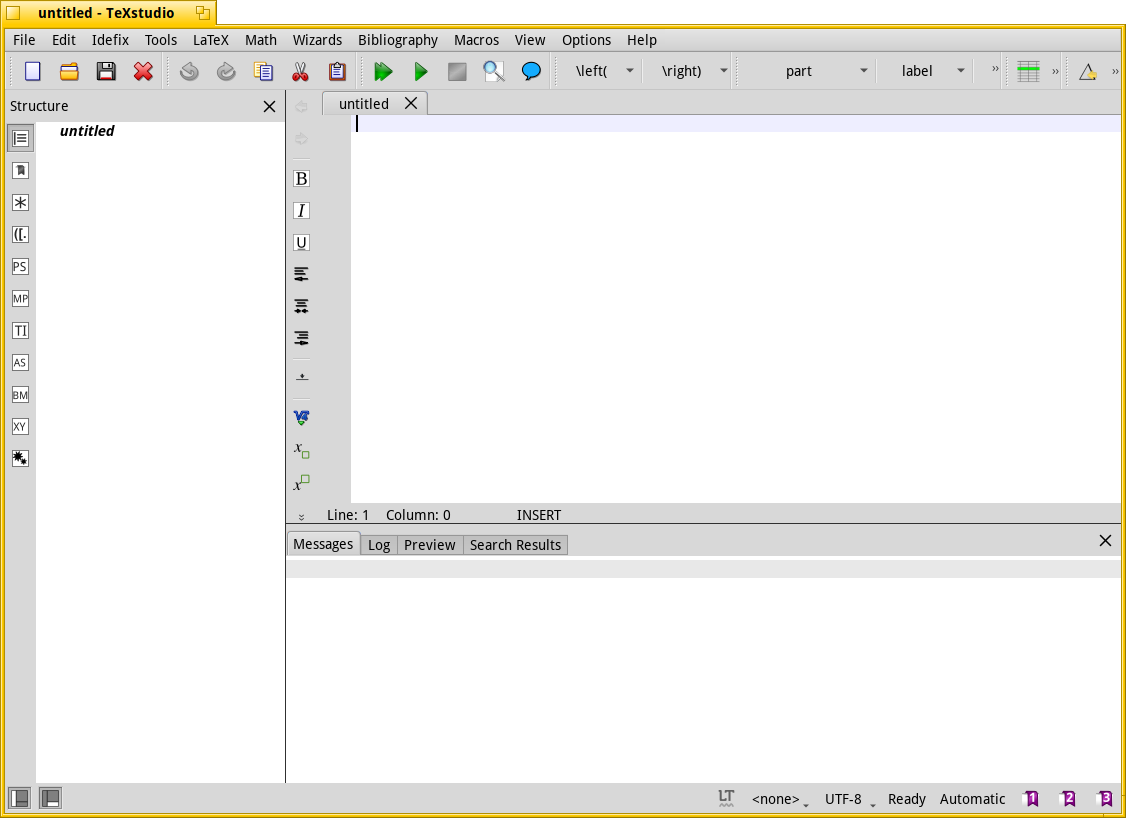Image resolution: width=1126 pixels, height=818 pixels.
Task: Open log via blue speech bubble
Action: click(531, 71)
